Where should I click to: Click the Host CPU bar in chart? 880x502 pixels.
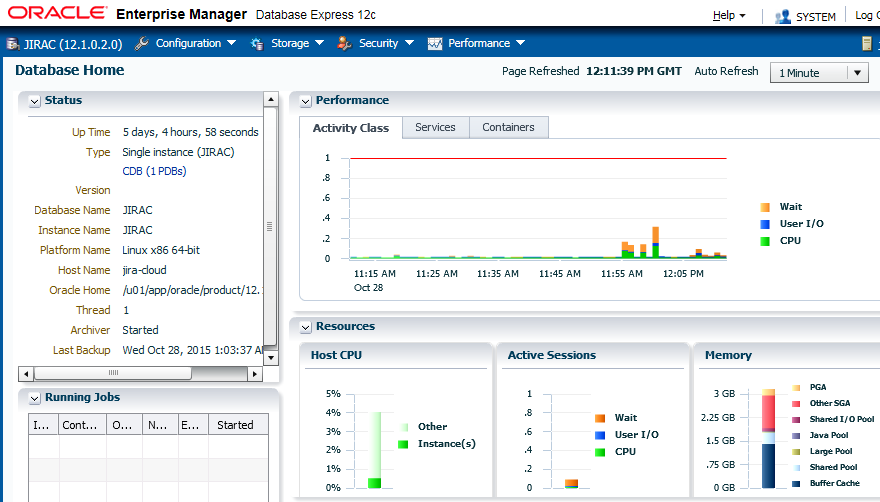pyautogui.click(x=374, y=450)
